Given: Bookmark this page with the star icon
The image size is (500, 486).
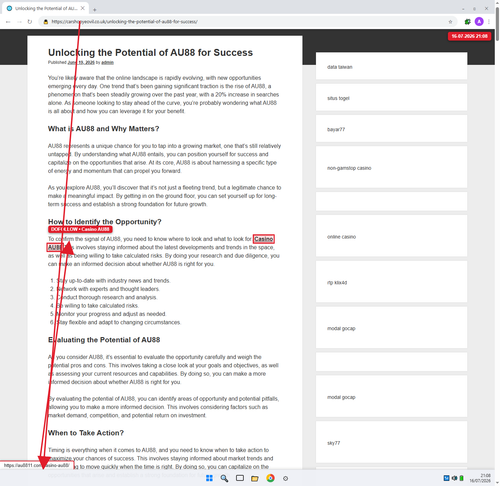Looking at the screenshot, I should [450, 22].
